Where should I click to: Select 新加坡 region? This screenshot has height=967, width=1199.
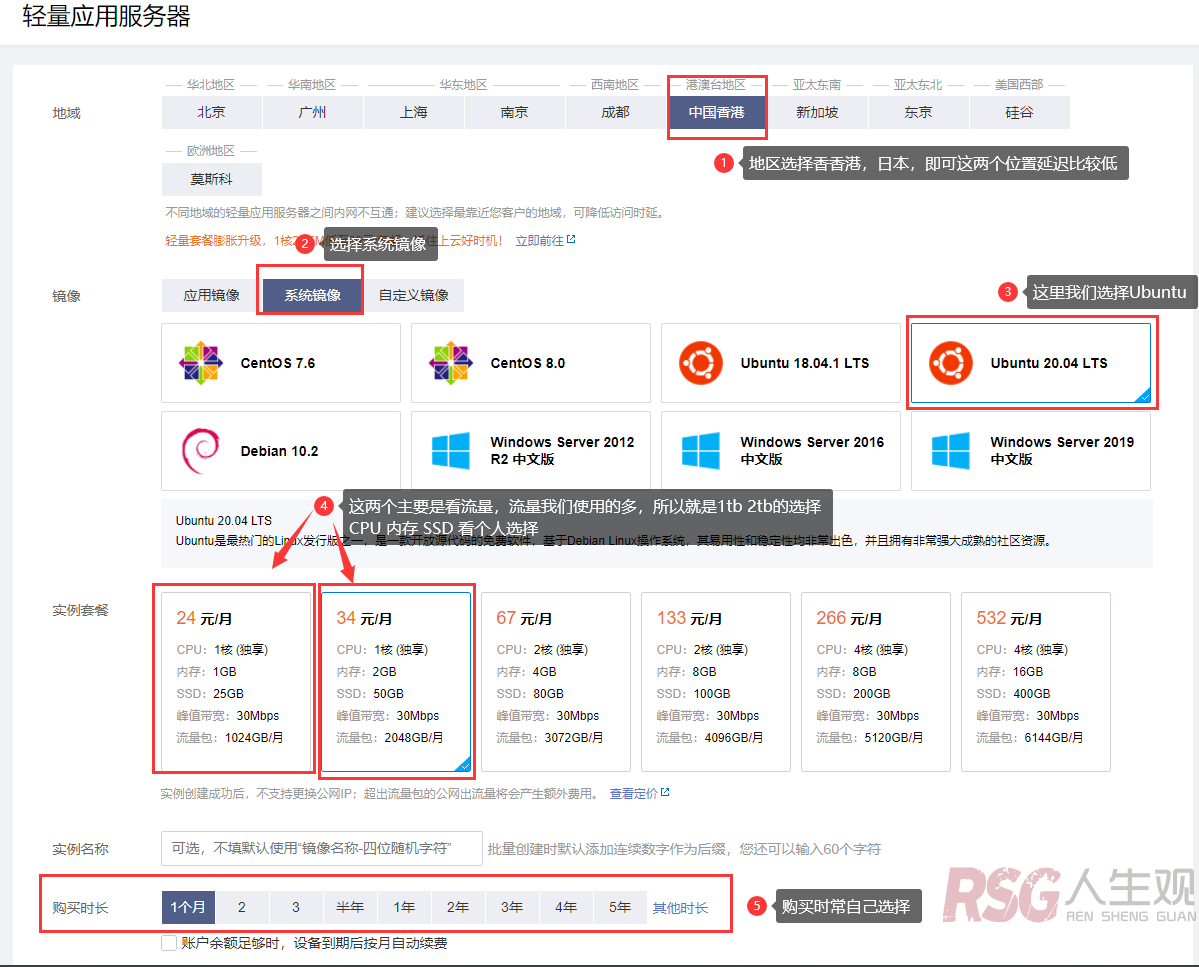pyautogui.click(x=817, y=112)
